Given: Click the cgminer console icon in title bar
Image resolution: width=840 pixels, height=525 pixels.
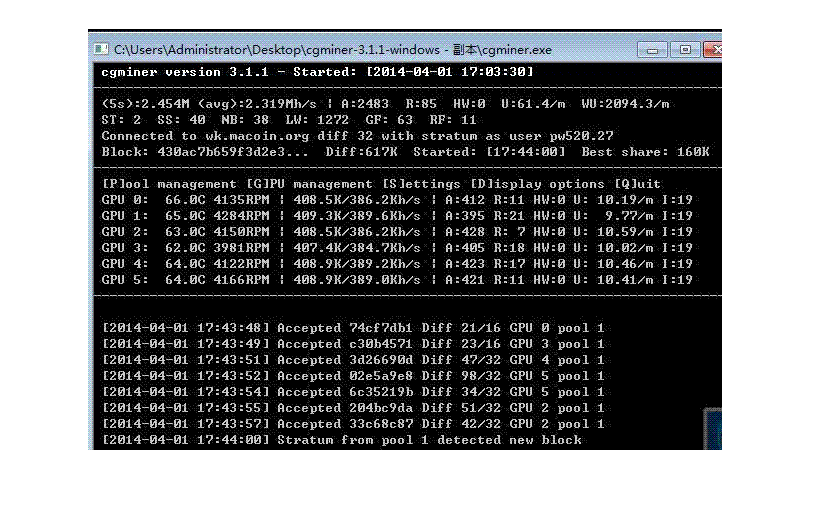Looking at the screenshot, I should pyautogui.click(x=101, y=49).
